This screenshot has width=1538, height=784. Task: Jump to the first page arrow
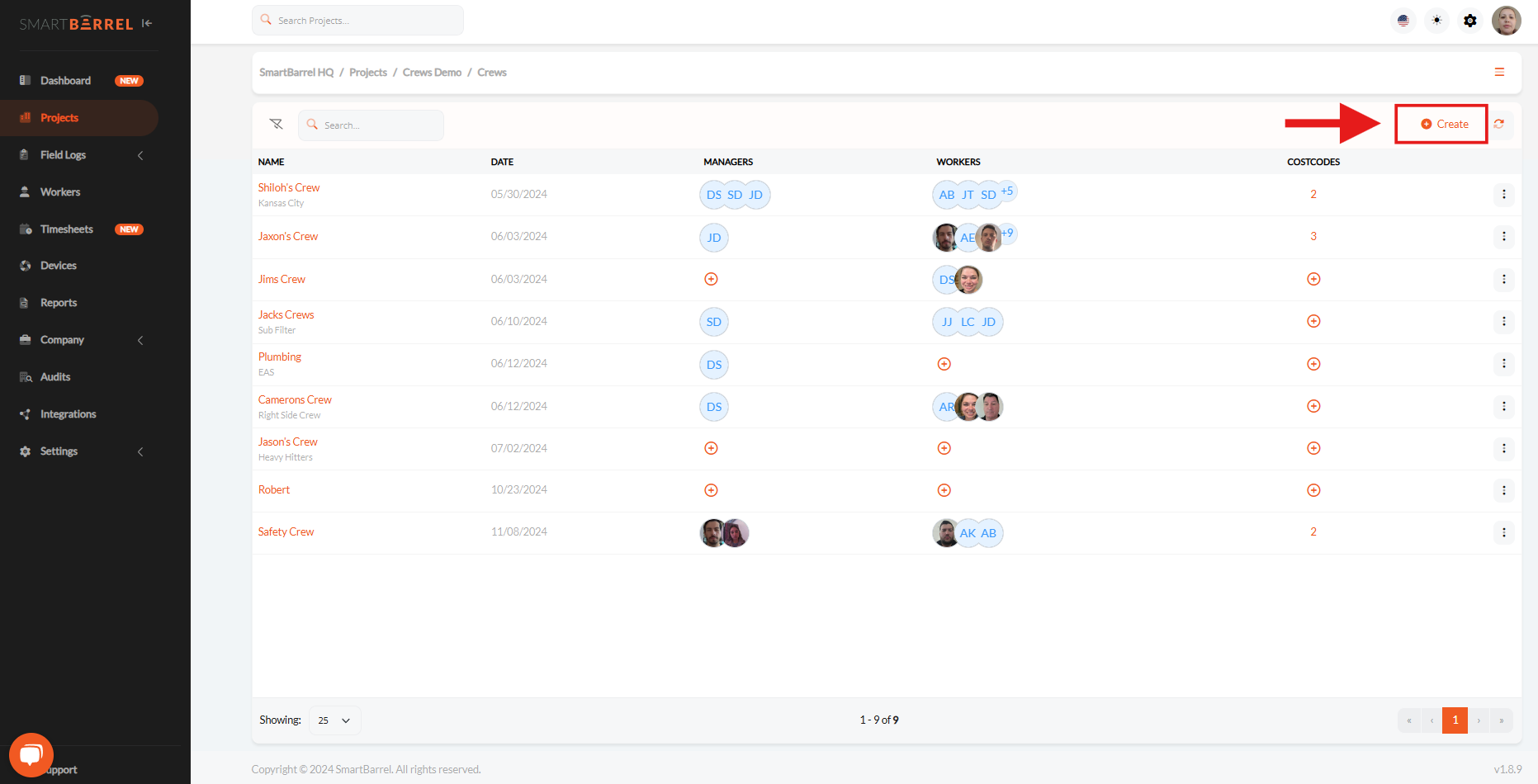pos(1409,720)
